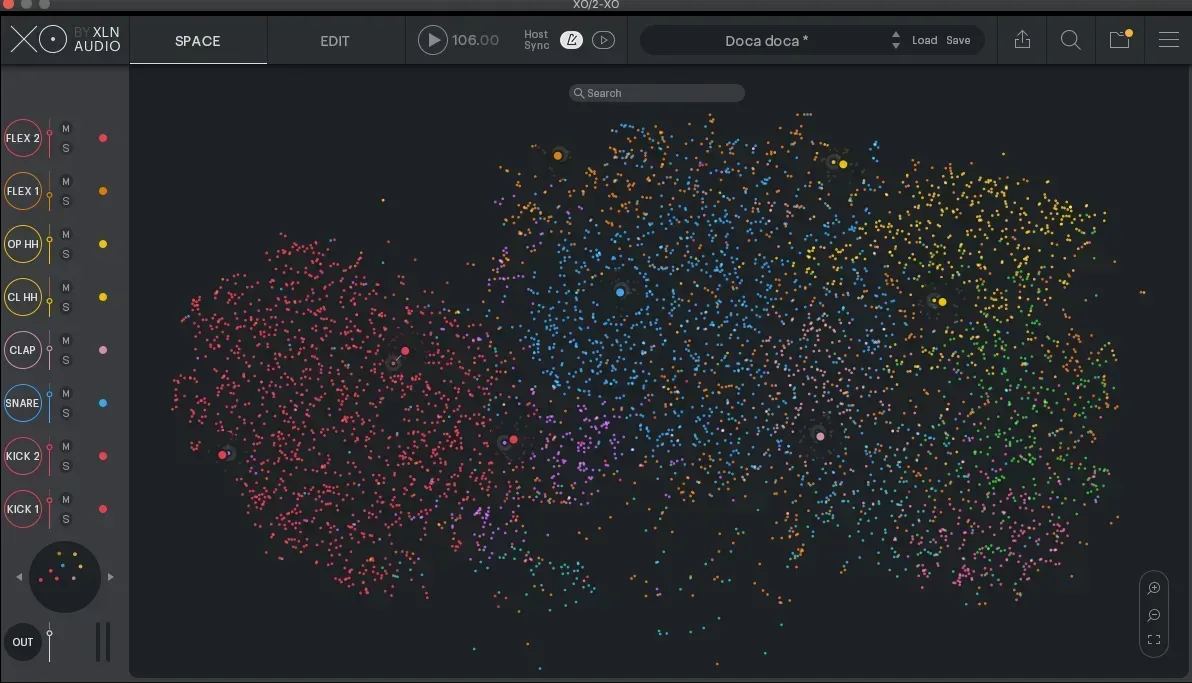Image resolution: width=1192 pixels, height=683 pixels.
Task: Open the export icon
Action: coord(1022,40)
